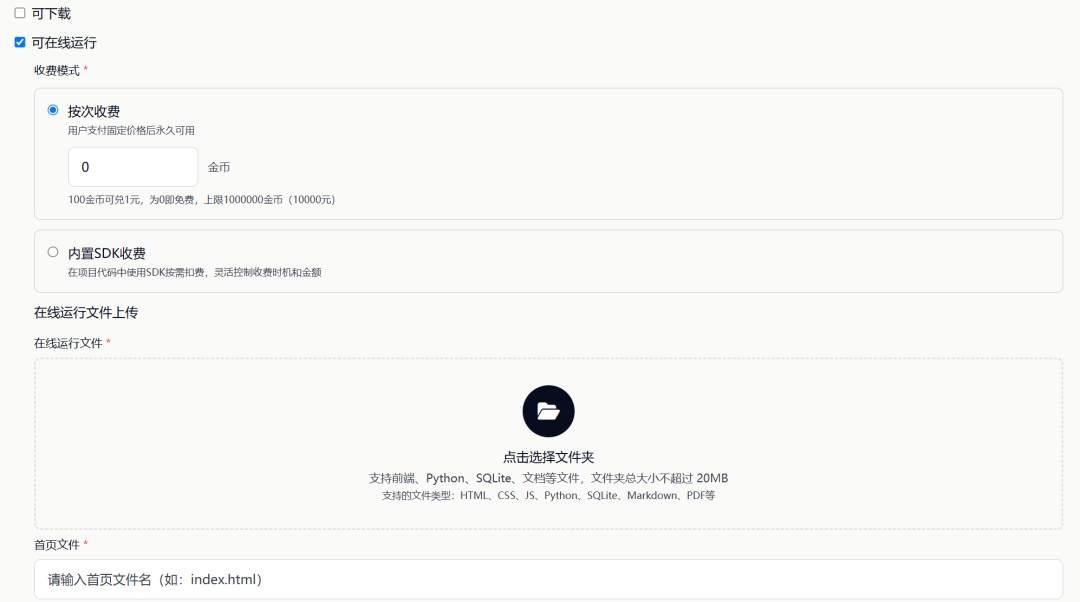Click the 在线运行文件上传 heading
Screen dimensions: 1080x602
86,313
